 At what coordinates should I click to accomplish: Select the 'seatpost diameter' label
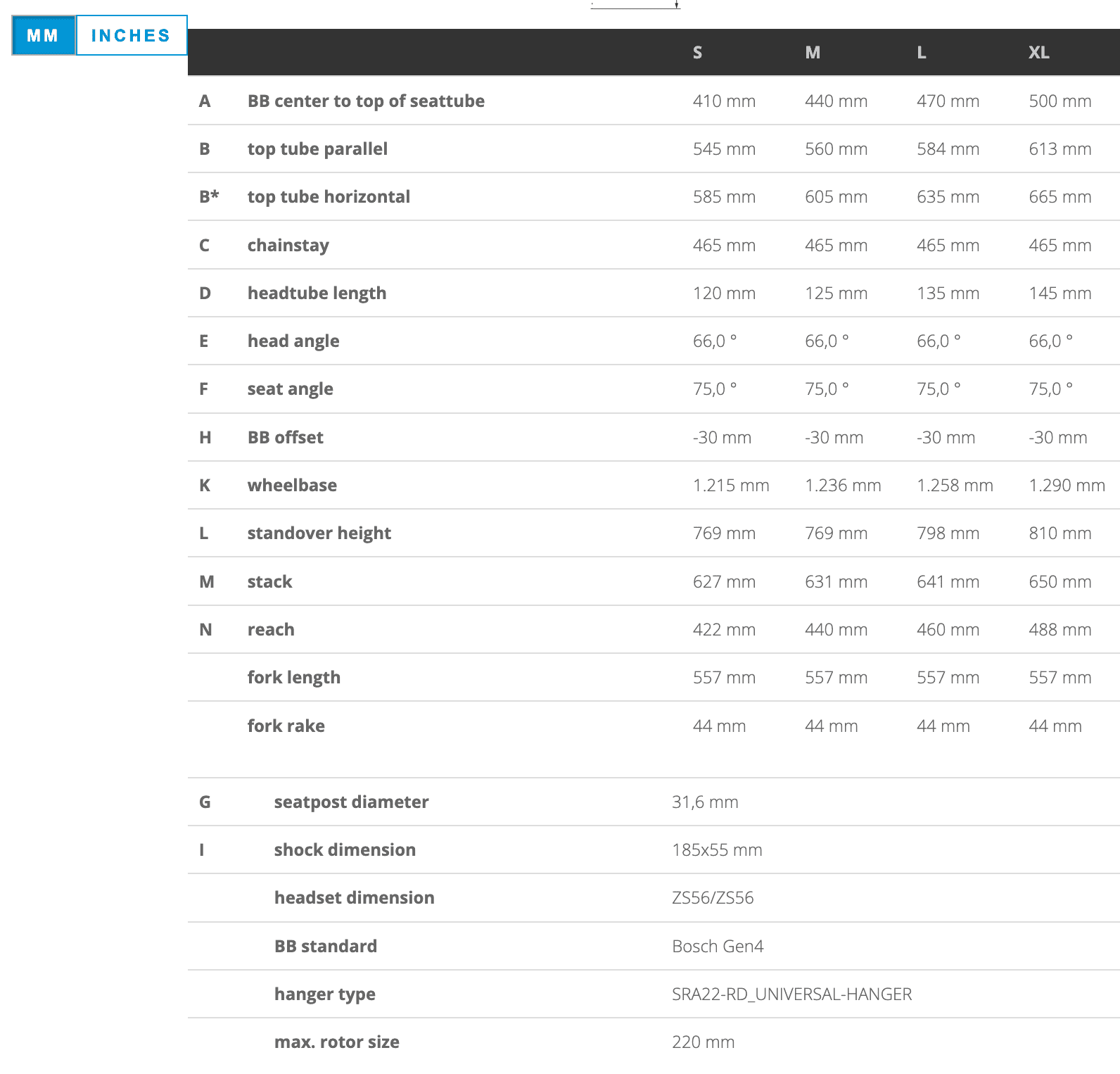[x=351, y=802]
